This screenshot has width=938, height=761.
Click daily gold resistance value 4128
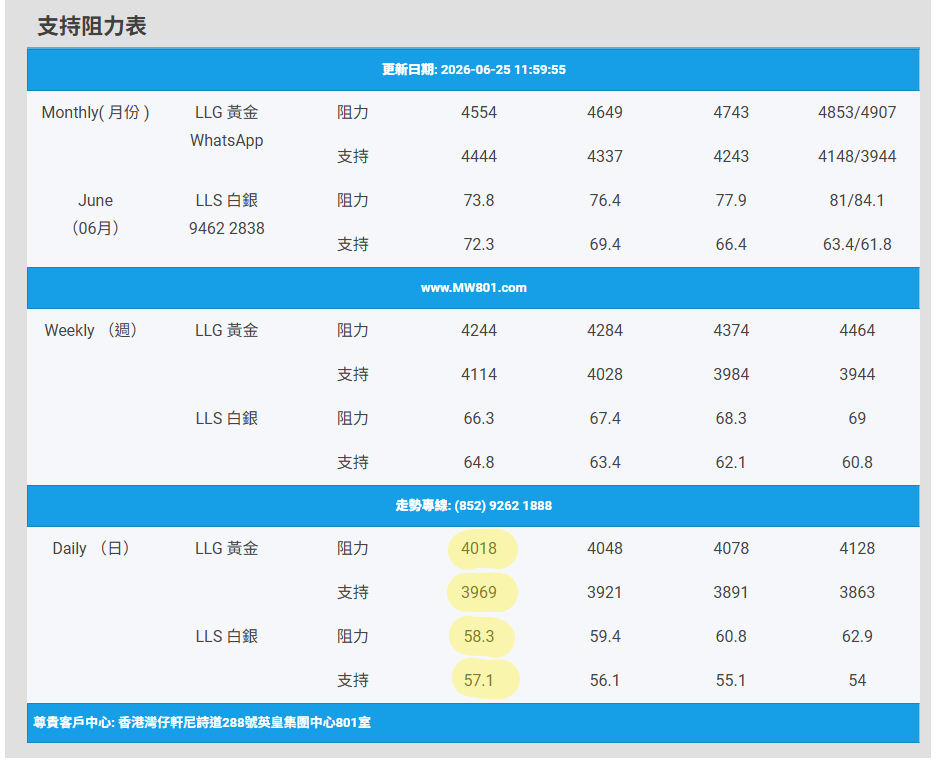click(857, 548)
